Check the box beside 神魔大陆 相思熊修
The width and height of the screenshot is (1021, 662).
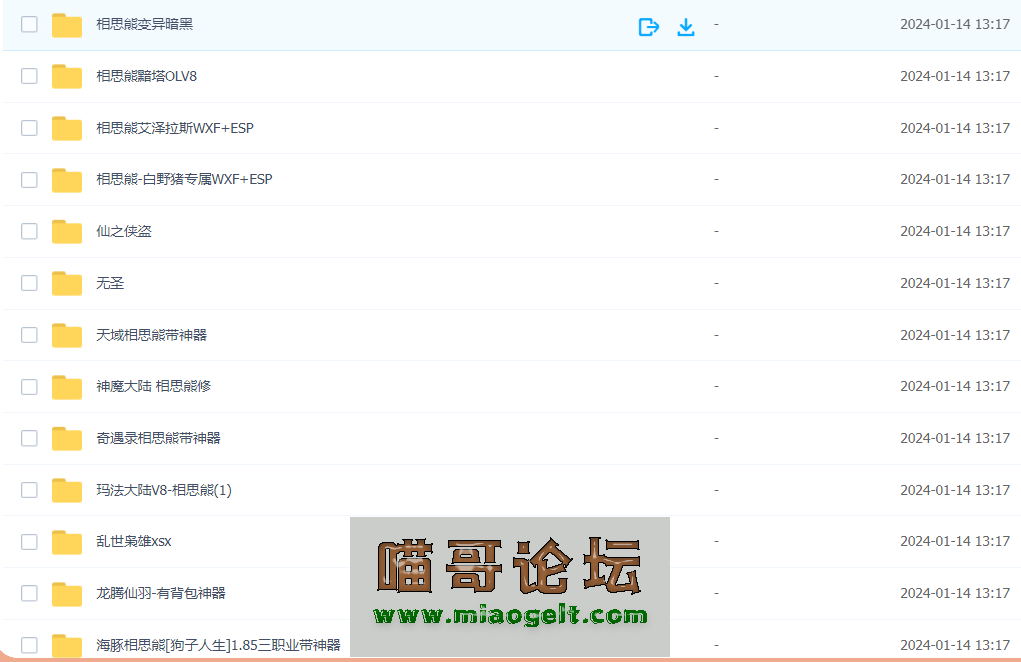click(x=30, y=387)
